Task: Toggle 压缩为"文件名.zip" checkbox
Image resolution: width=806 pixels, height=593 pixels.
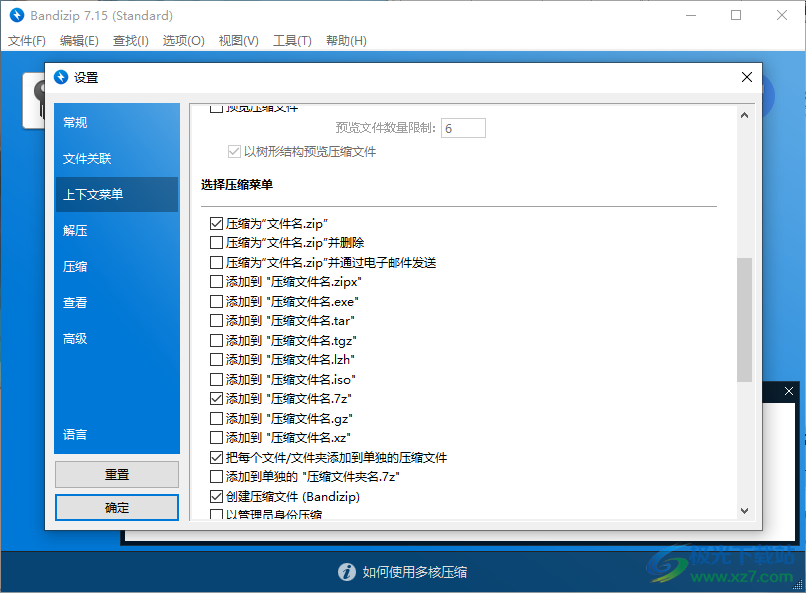Action: [x=216, y=224]
